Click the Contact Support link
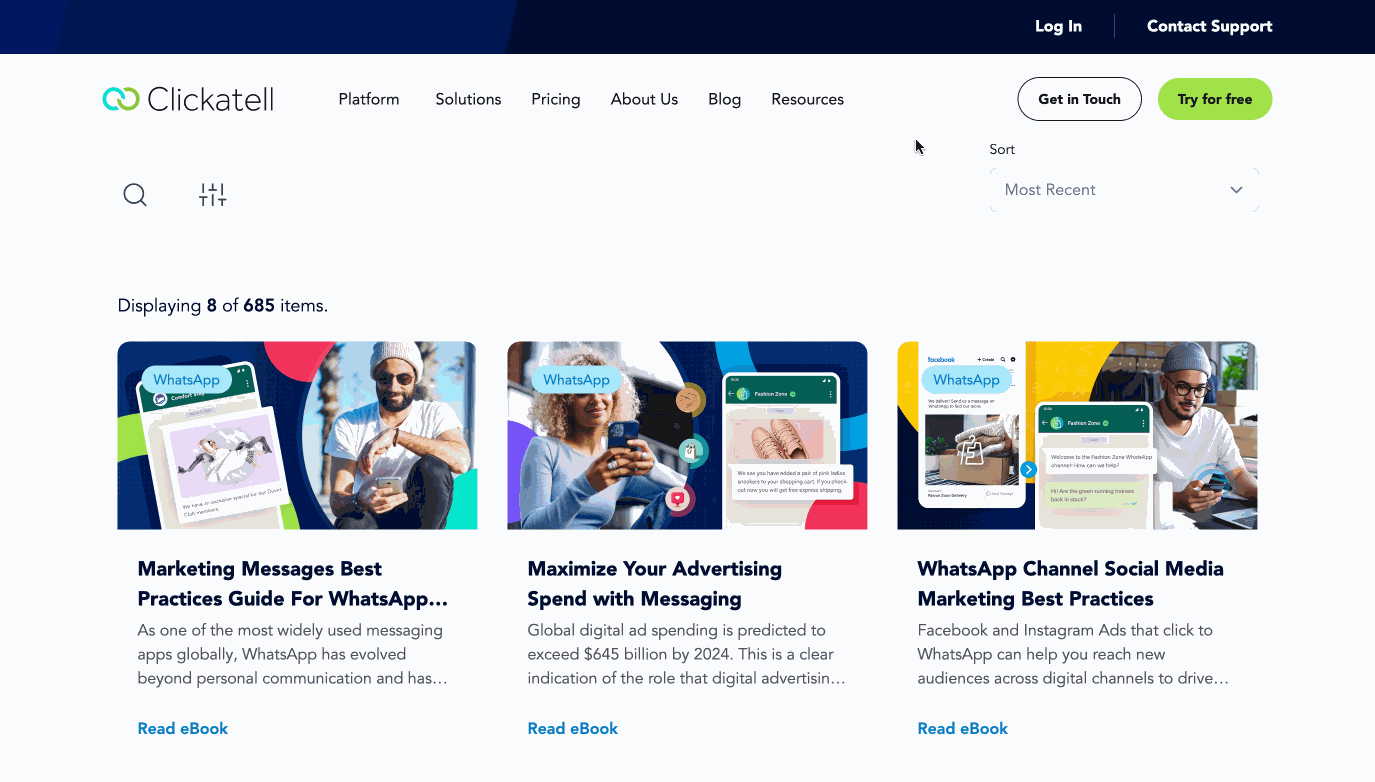The width and height of the screenshot is (1375, 782). tap(1210, 26)
